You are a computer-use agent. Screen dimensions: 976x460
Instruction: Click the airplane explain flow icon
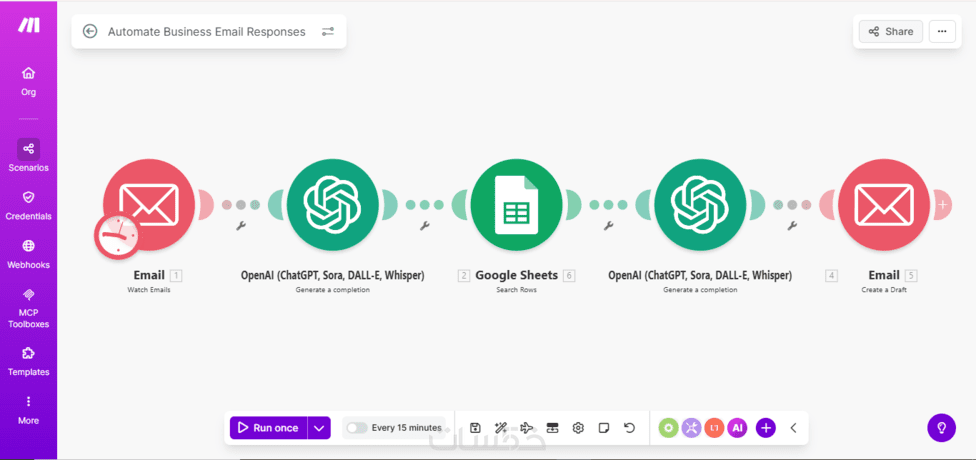click(527, 428)
